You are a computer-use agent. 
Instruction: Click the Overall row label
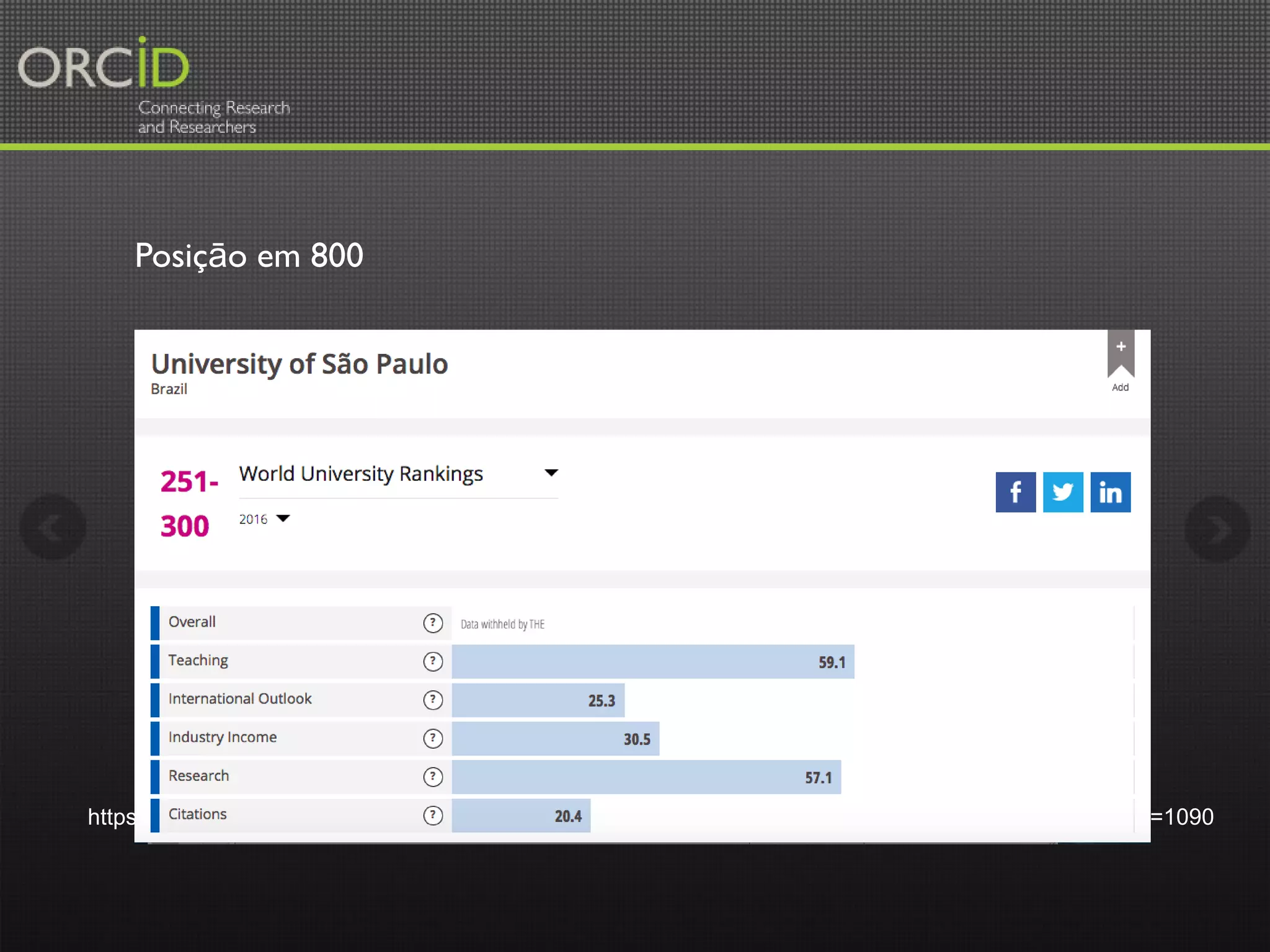click(x=192, y=622)
